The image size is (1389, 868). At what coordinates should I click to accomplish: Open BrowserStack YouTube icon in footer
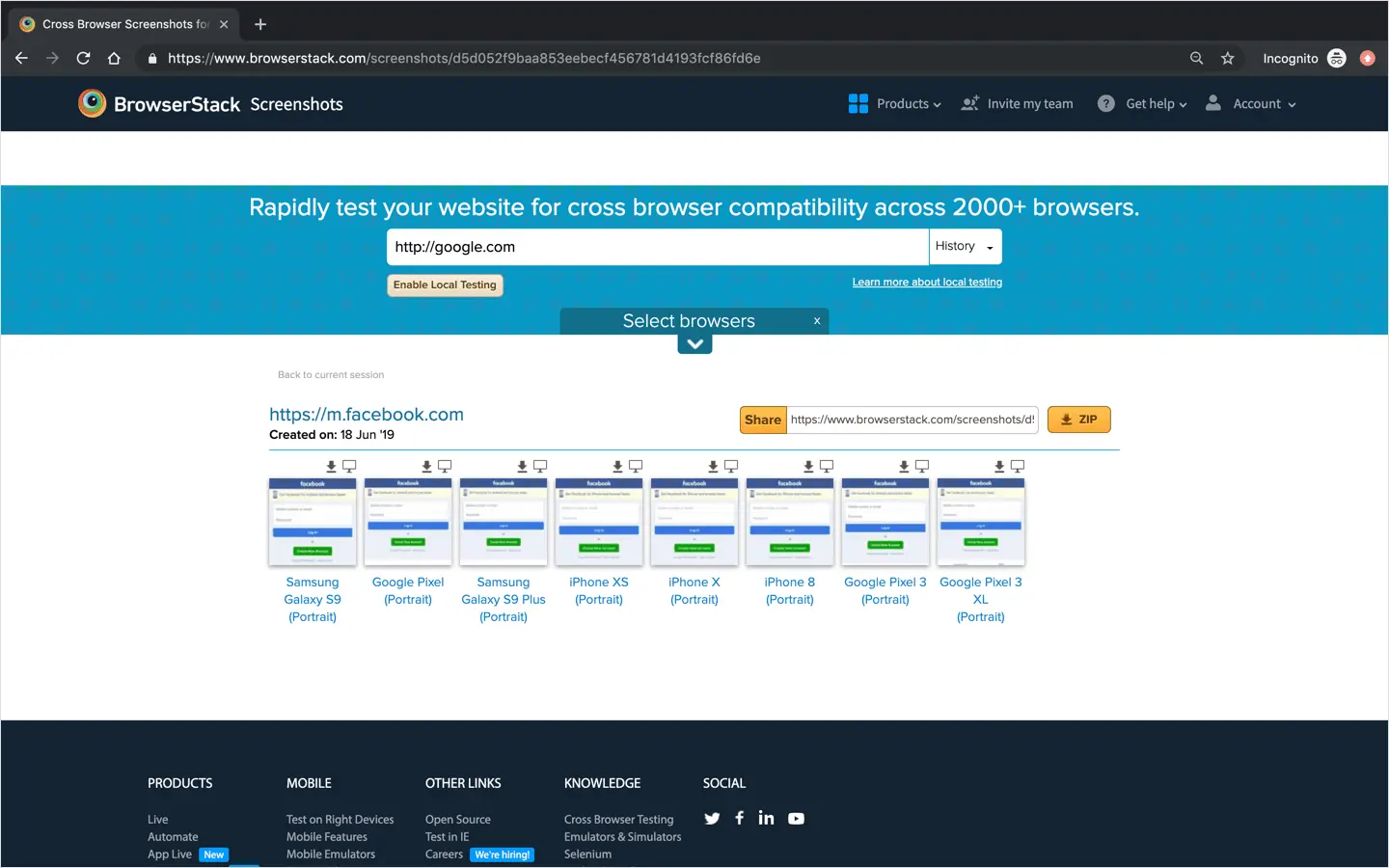click(x=796, y=819)
